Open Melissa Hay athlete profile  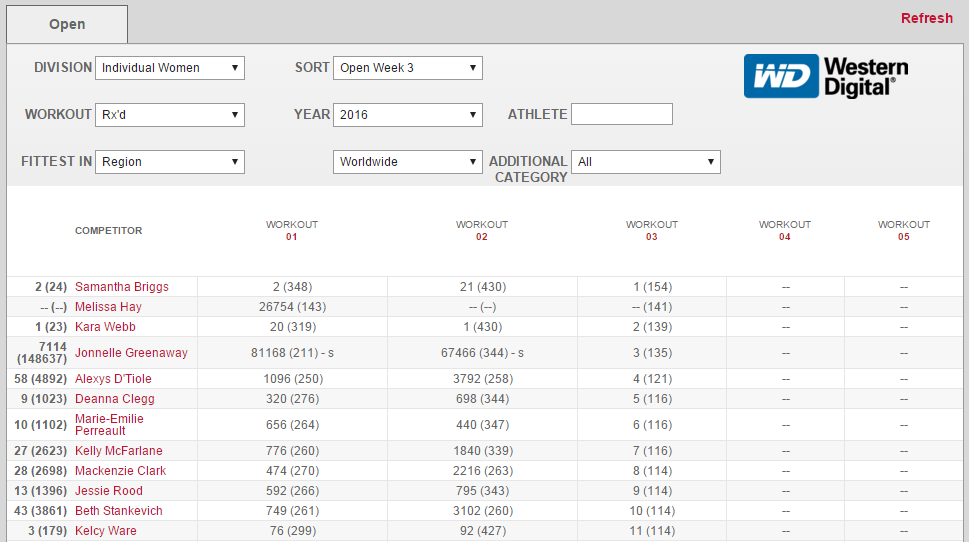click(x=108, y=307)
